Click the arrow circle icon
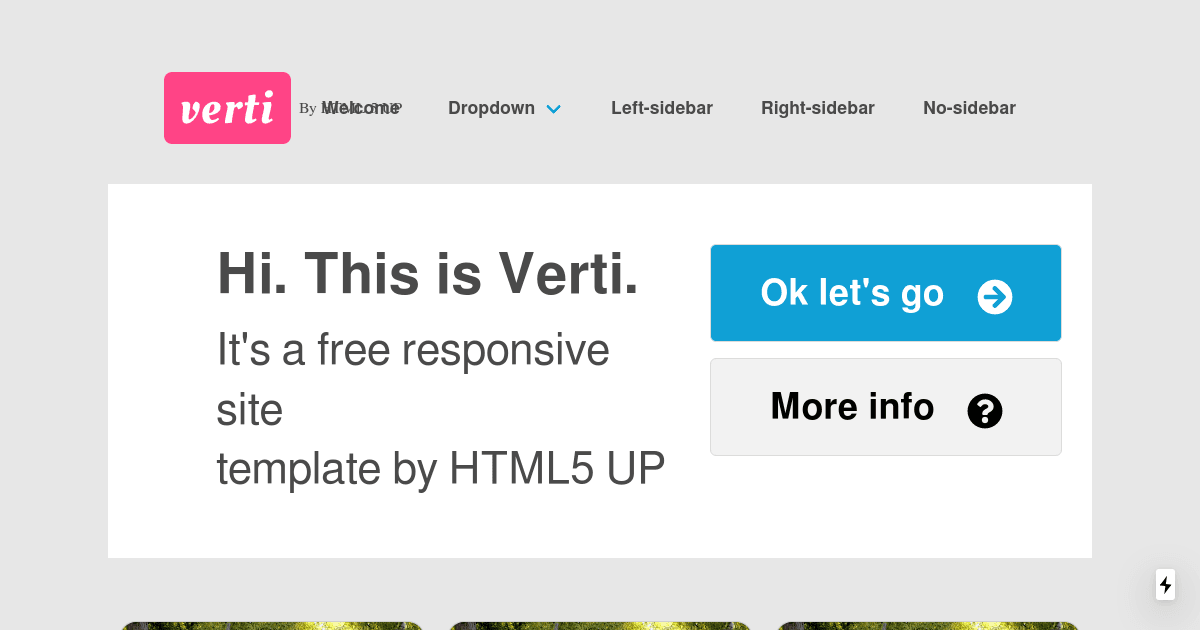1200x630 pixels. click(995, 296)
